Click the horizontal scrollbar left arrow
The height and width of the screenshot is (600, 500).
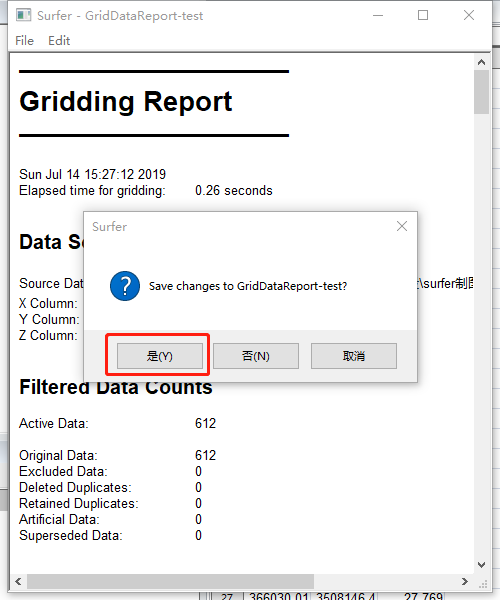click(x=18, y=581)
